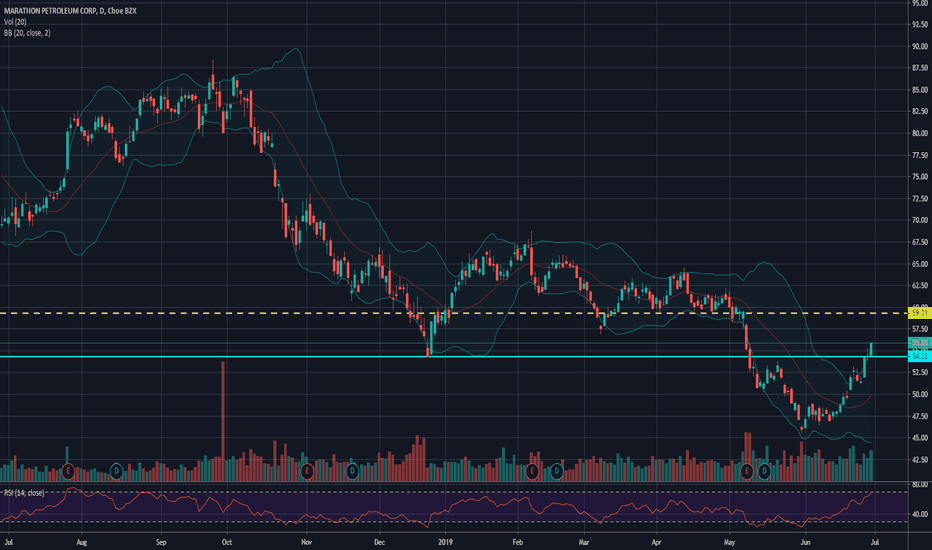Click the Jun label on time axis

point(805,542)
